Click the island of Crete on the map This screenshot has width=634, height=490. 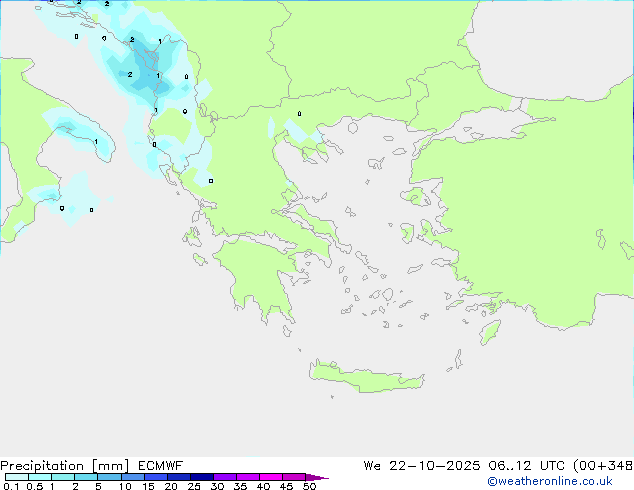[366, 378]
